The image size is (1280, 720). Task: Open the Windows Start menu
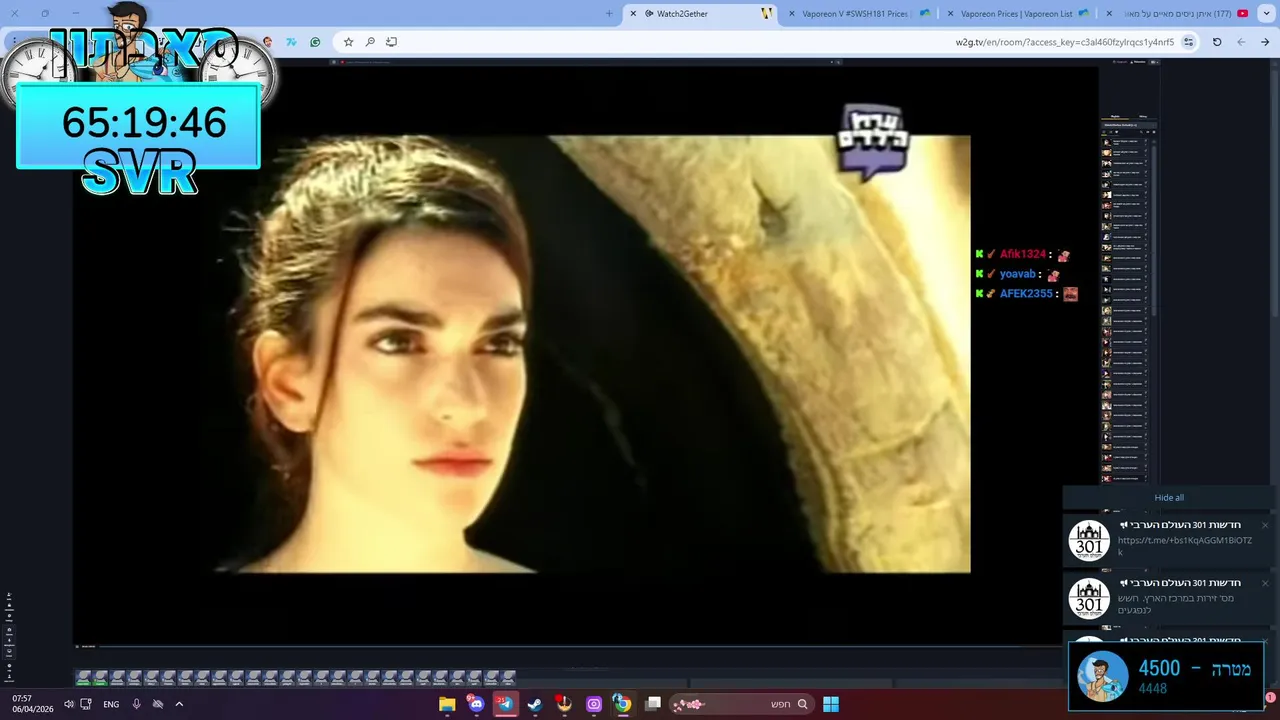pos(830,704)
